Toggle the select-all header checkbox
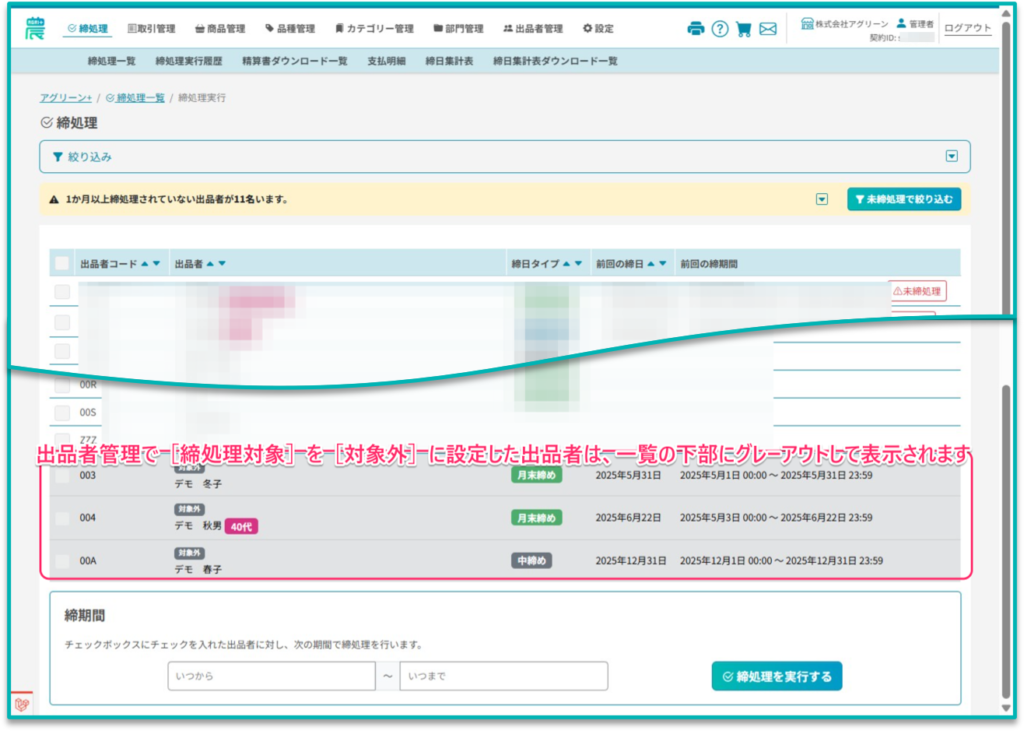1024x731 pixels. (62, 263)
